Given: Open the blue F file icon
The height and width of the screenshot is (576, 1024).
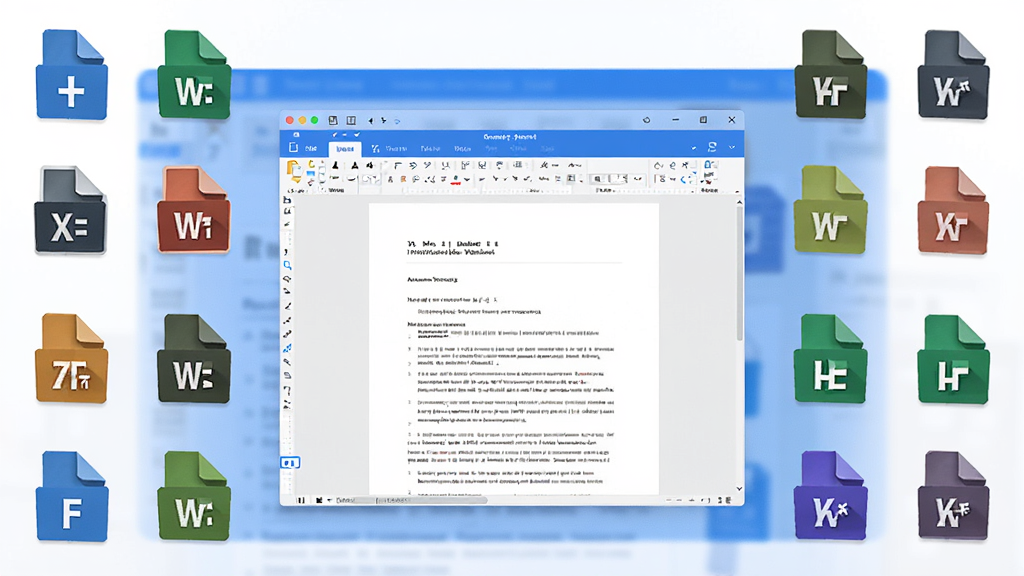Looking at the screenshot, I should [71, 496].
